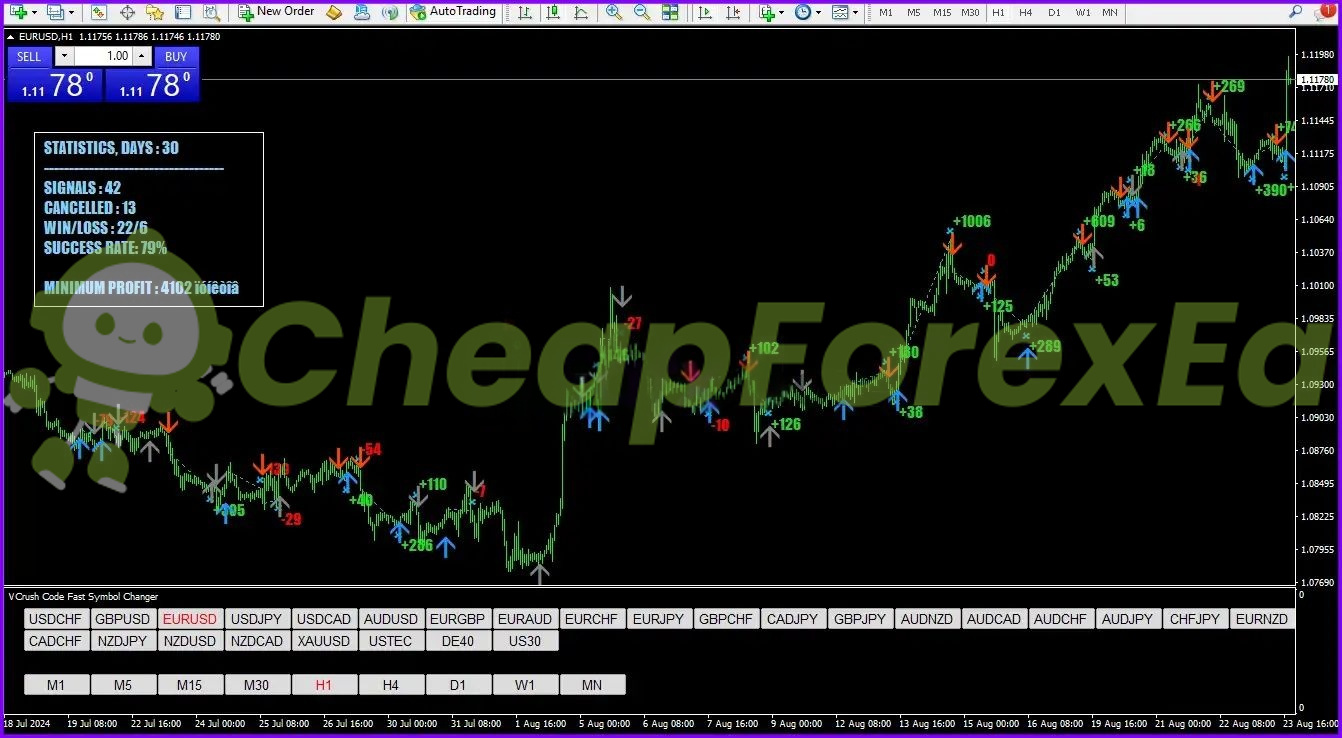Select M1 in the Symbol Changer panel
The height and width of the screenshot is (738, 1342).
tap(57, 685)
